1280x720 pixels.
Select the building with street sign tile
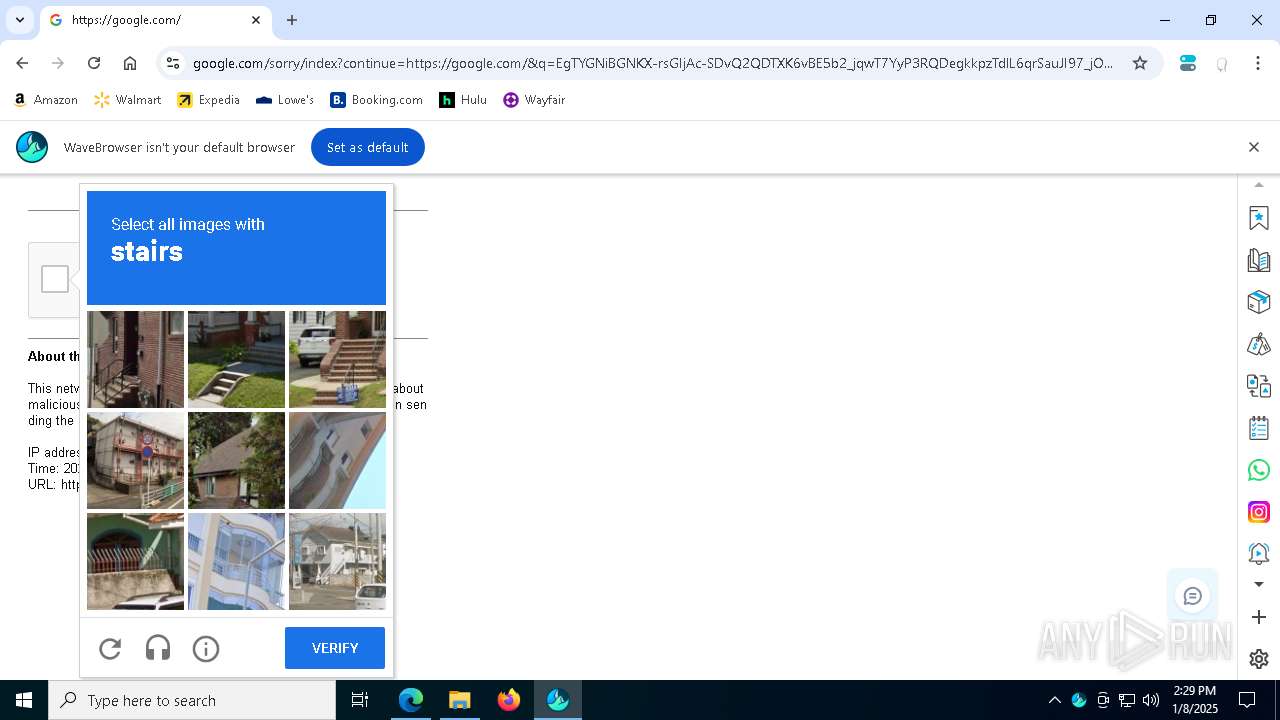click(x=135, y=460)
